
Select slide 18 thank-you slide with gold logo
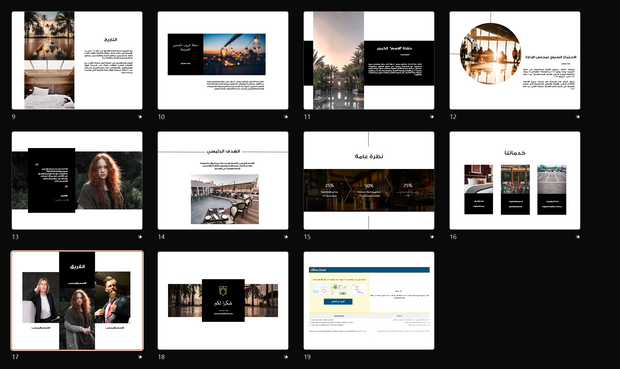223,301
